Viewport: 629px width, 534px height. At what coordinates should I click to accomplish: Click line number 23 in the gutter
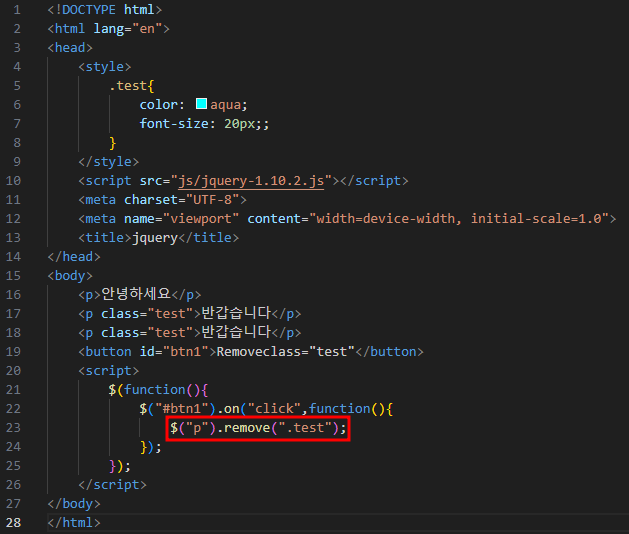click(x=13, y=428)
